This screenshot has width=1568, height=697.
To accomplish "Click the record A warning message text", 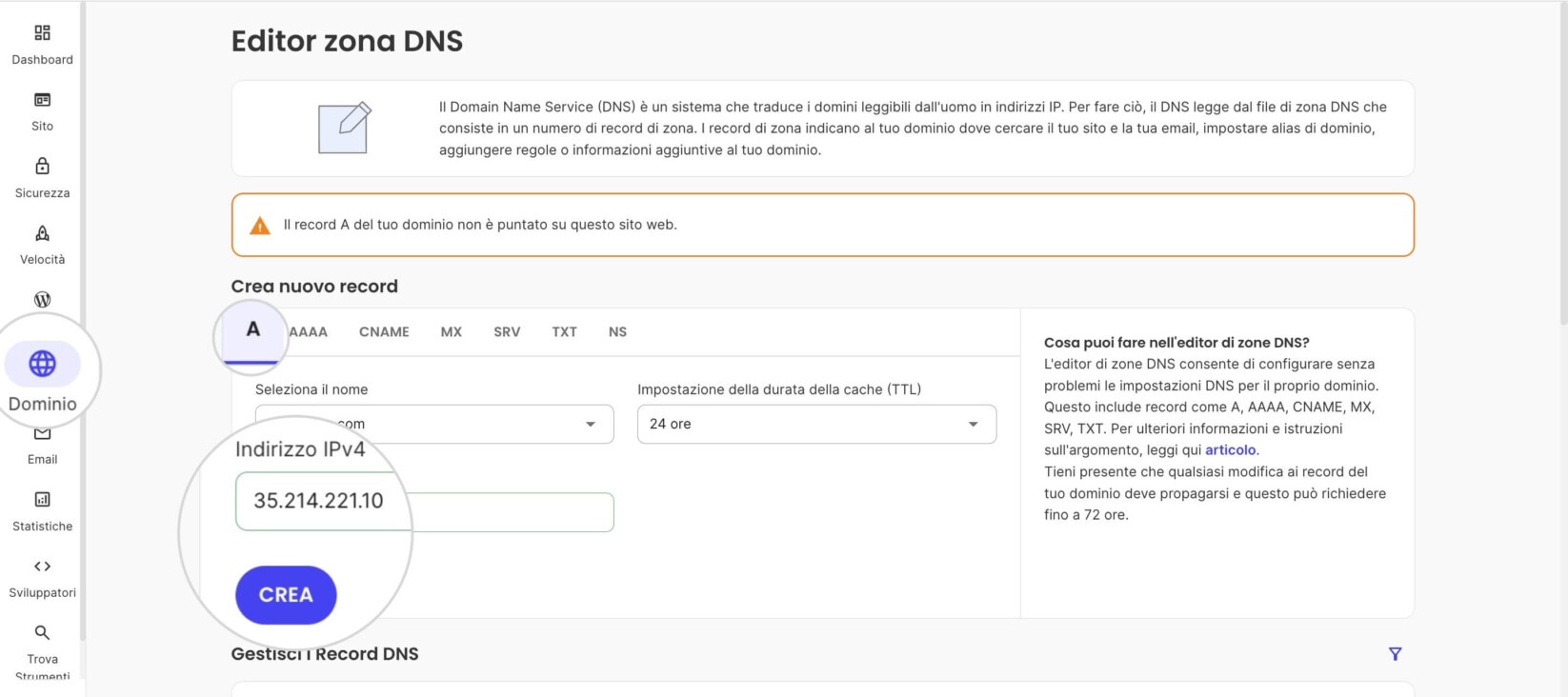I will point(480,226).
